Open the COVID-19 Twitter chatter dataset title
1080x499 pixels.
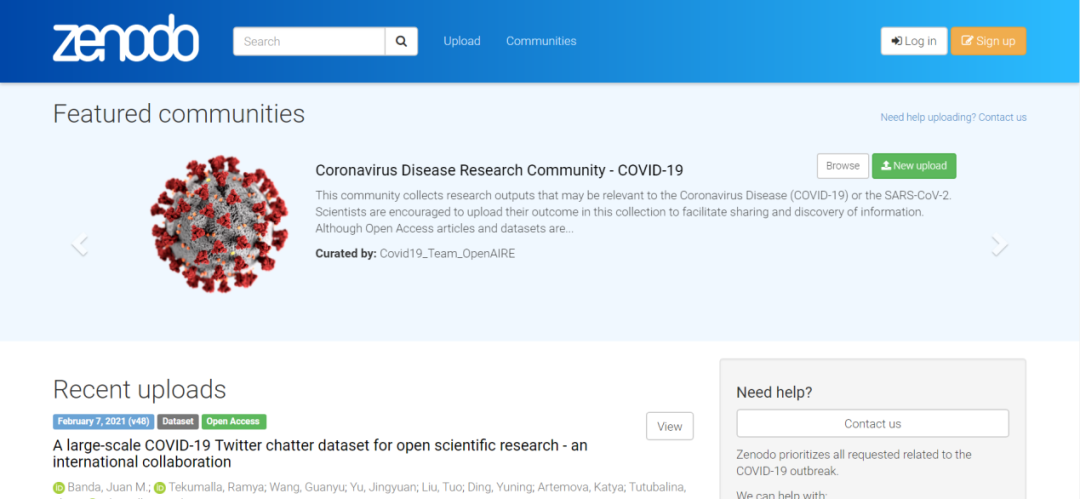pyautogui.click(x=320, y=454)
